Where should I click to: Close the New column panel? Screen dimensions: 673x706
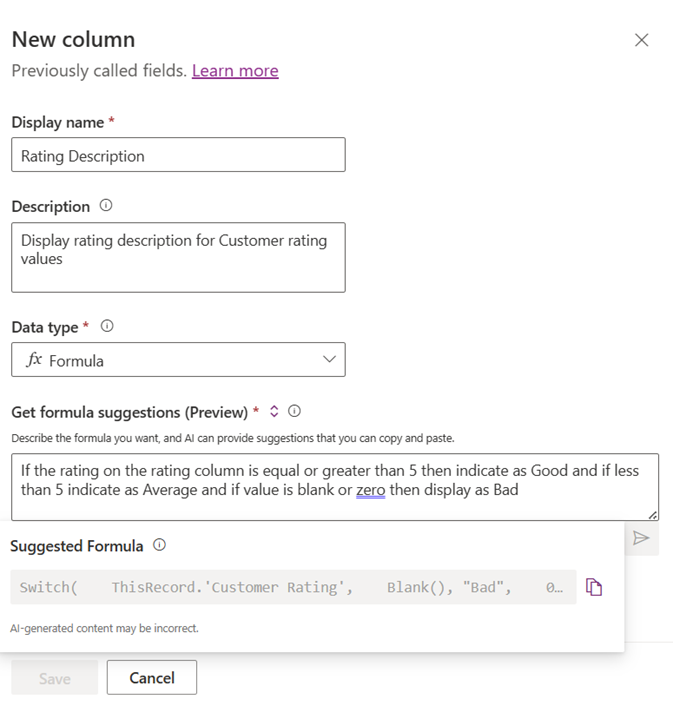[642, 40]
